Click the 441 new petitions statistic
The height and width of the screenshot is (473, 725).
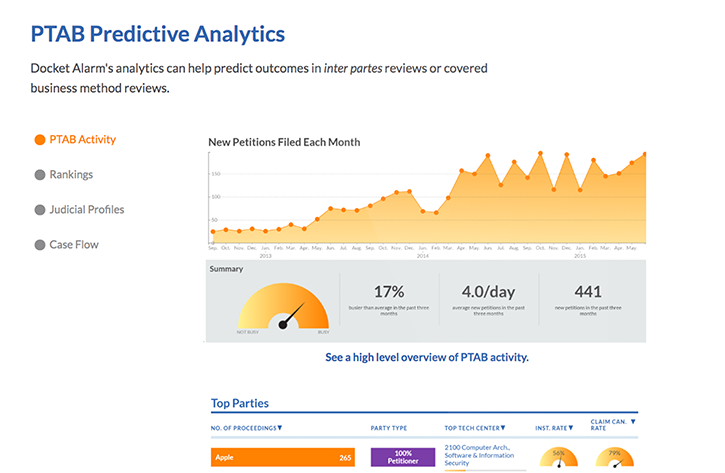click(588, 300)
